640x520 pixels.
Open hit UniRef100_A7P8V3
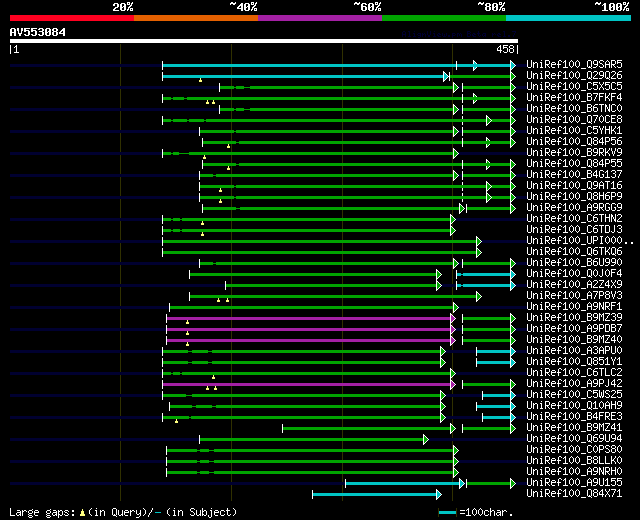point(574,296)
